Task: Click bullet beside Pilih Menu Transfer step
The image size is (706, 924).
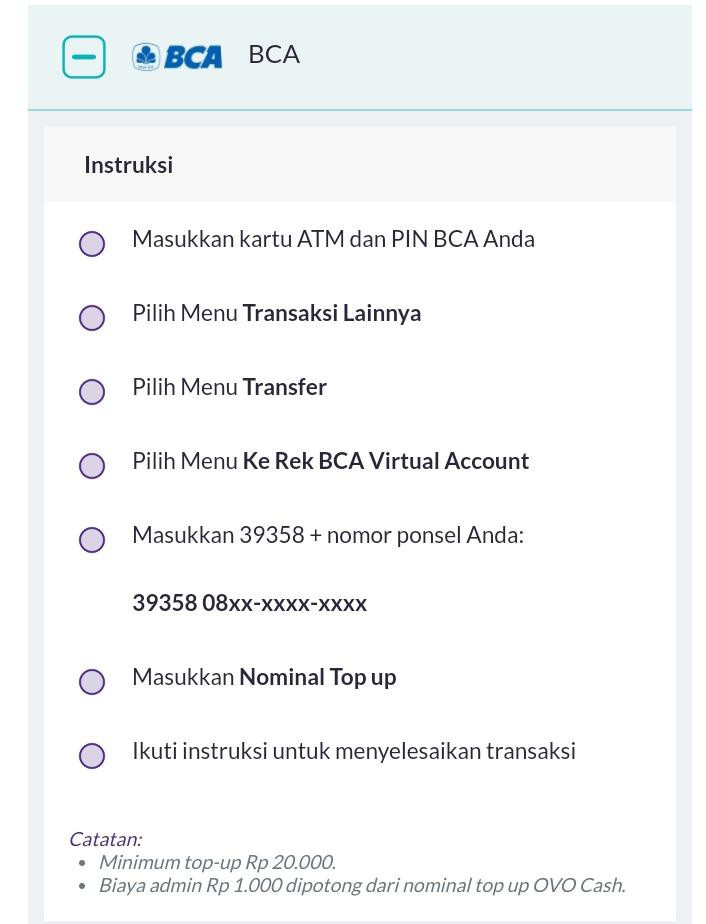Action: (92, 392)
